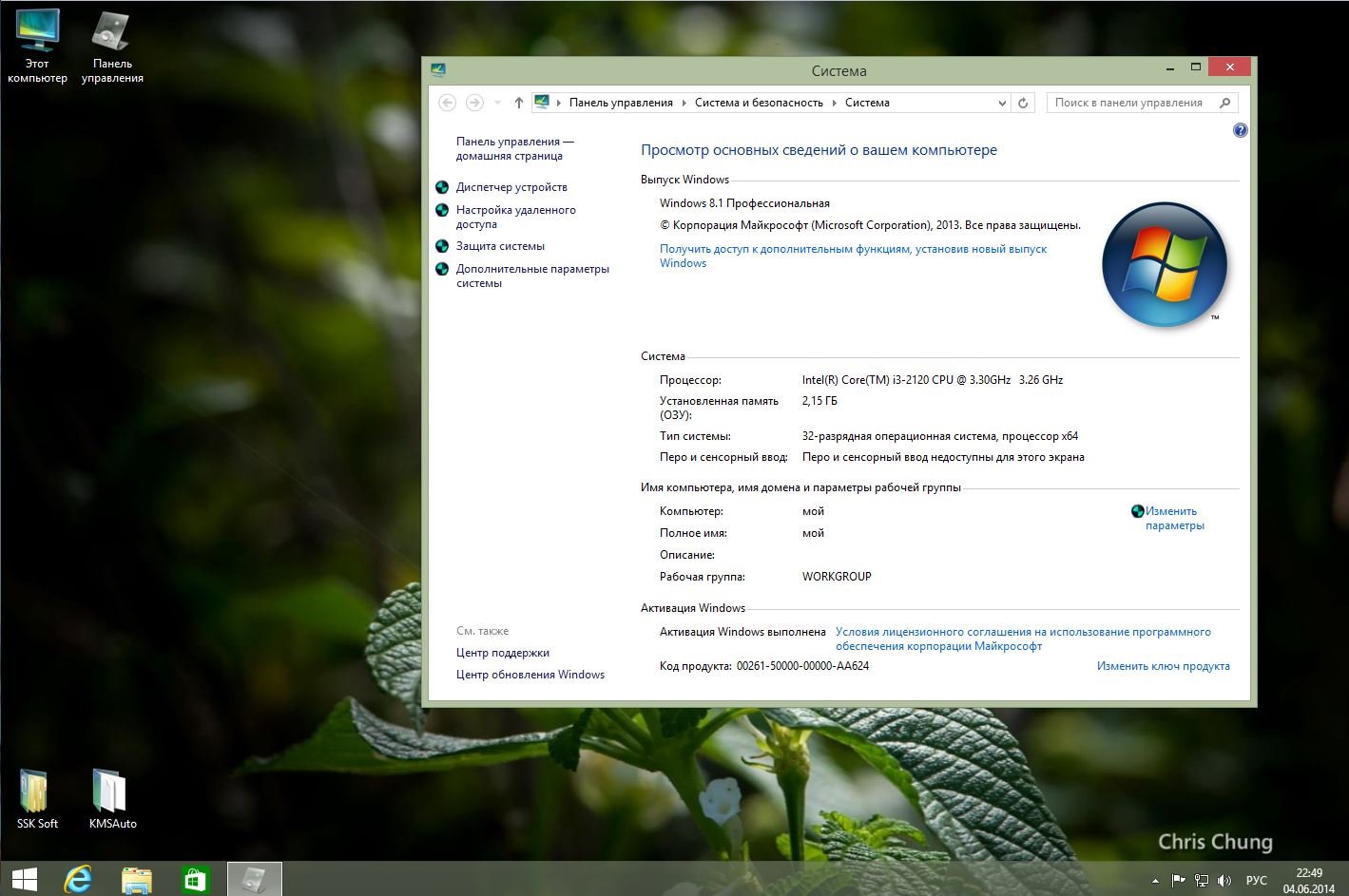Click shield icon beside Изменить параметры
Viewport: 1349px width, 896px height.
coord(1137,511)
